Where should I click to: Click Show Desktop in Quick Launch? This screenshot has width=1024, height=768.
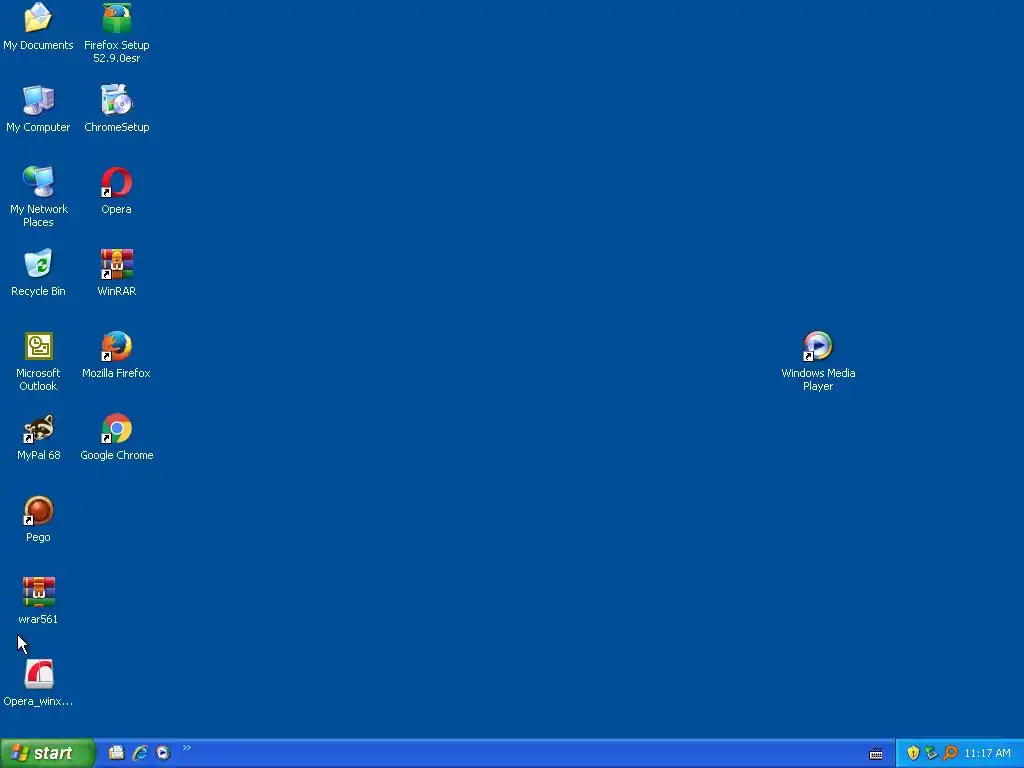(116, 753)
